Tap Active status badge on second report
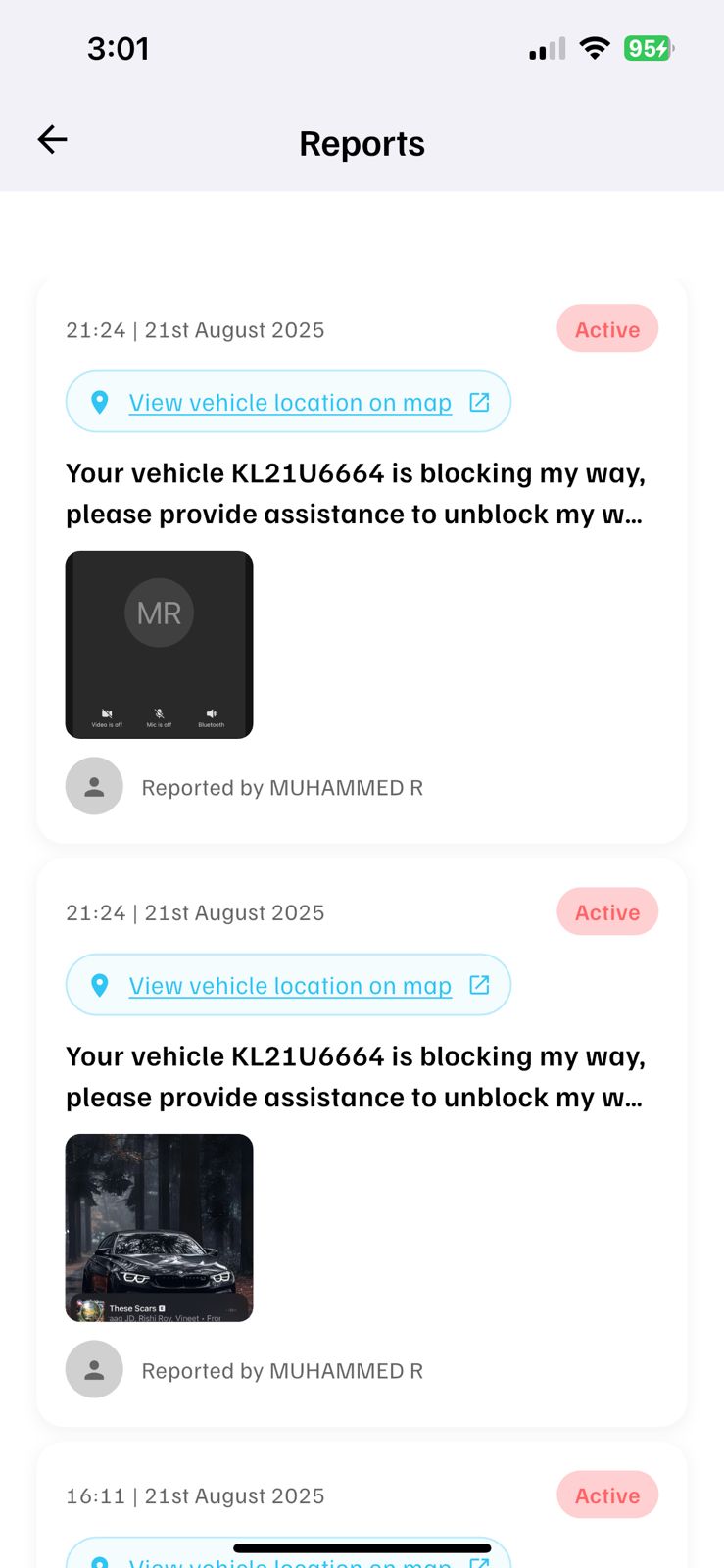Viewport: 724px width, 1568px height. [607, 912]
